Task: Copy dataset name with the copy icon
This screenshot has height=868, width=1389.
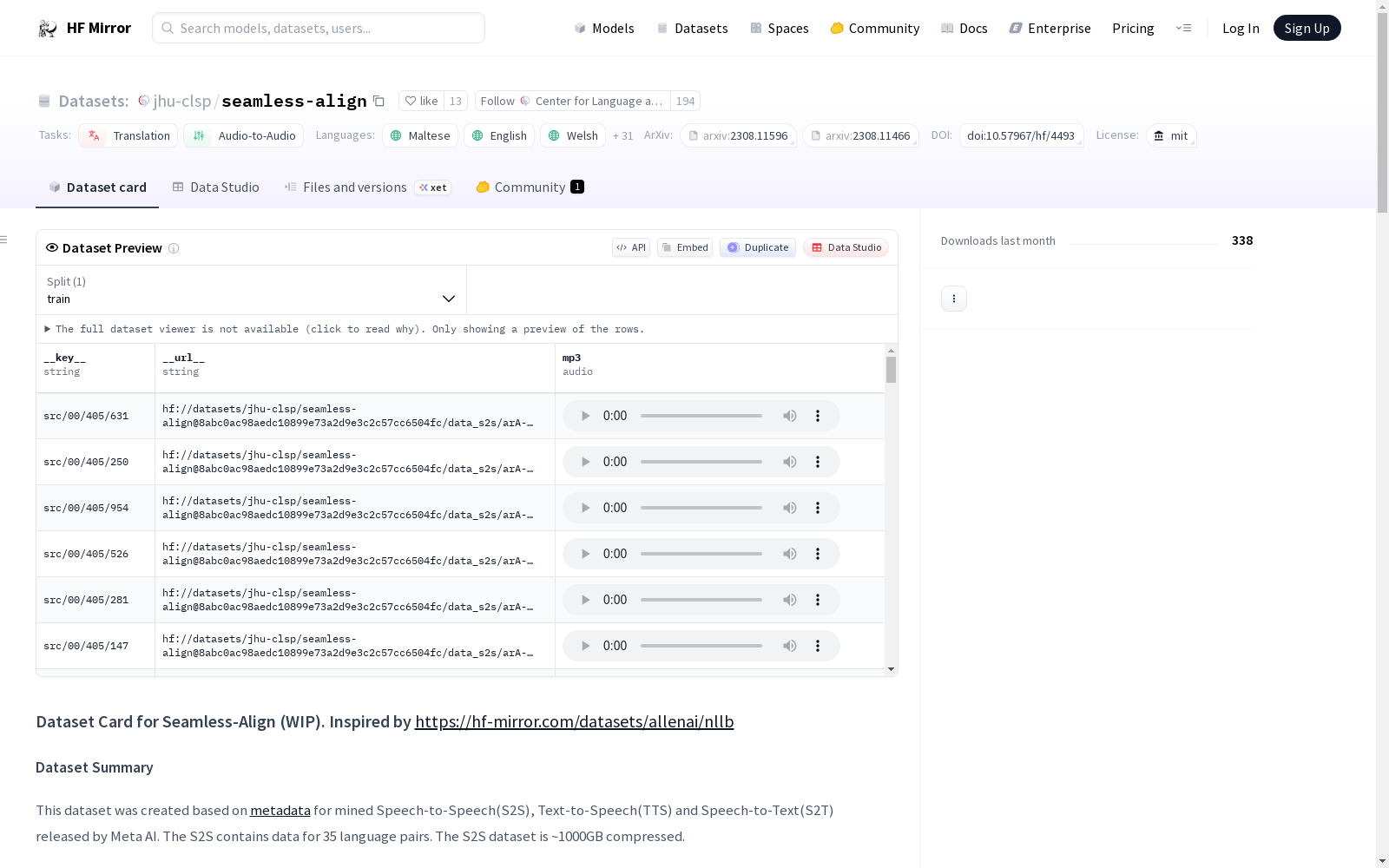Action: click(379, 101)
